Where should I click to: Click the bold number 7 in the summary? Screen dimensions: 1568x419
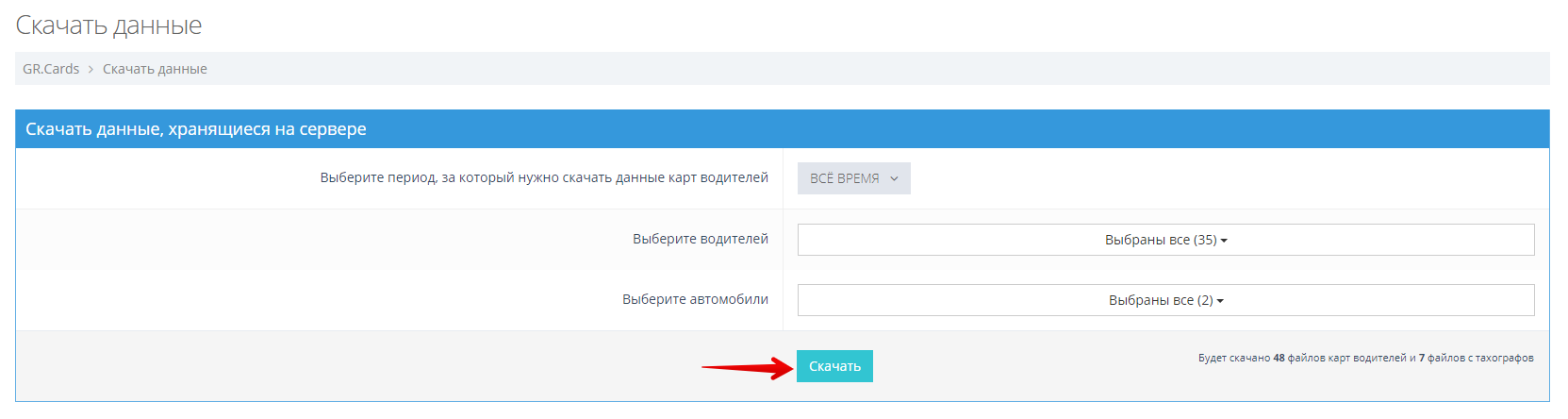(1422, 358)
